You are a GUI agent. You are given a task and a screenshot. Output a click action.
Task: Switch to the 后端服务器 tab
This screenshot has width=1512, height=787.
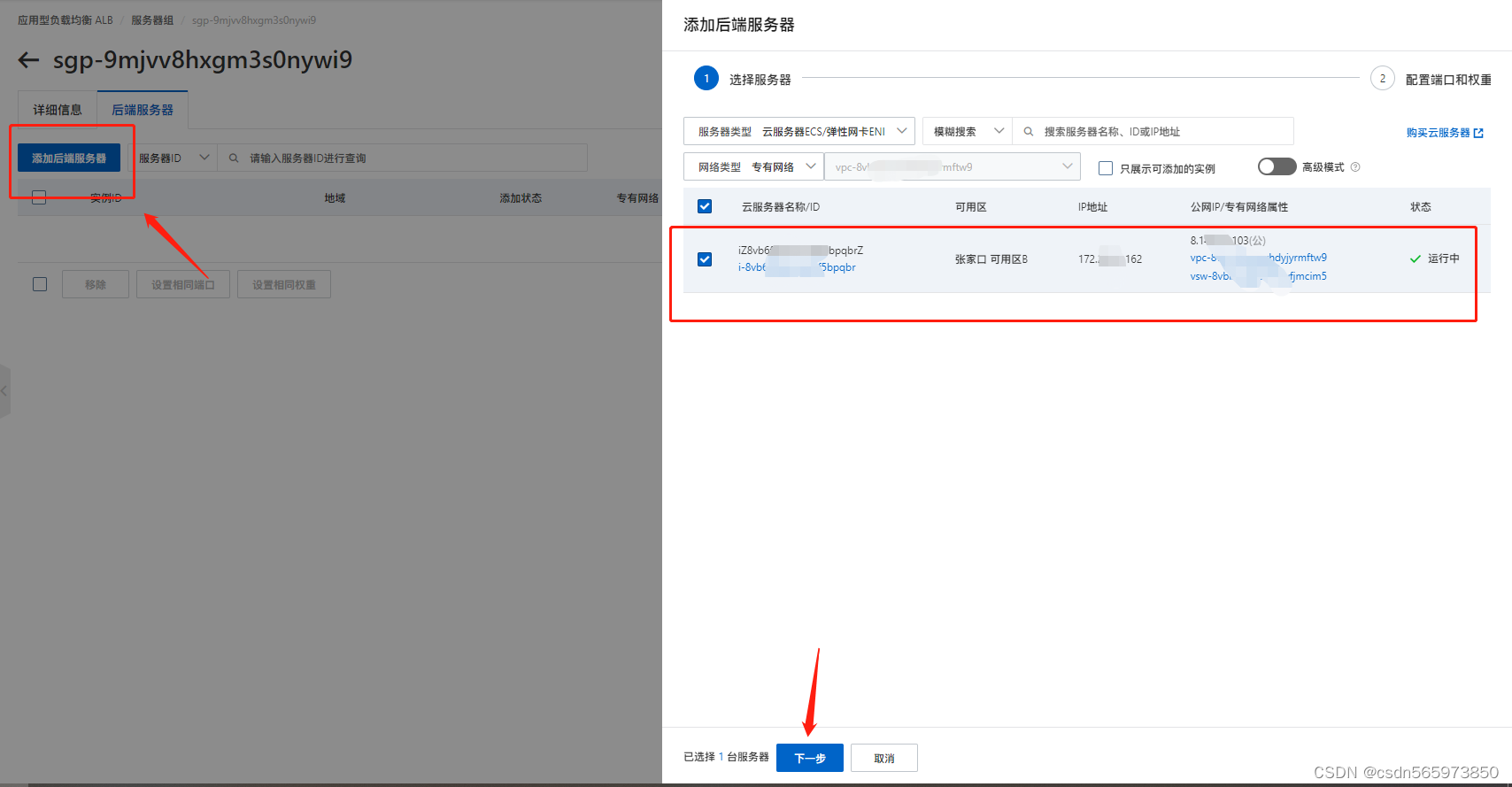(143, 110)
